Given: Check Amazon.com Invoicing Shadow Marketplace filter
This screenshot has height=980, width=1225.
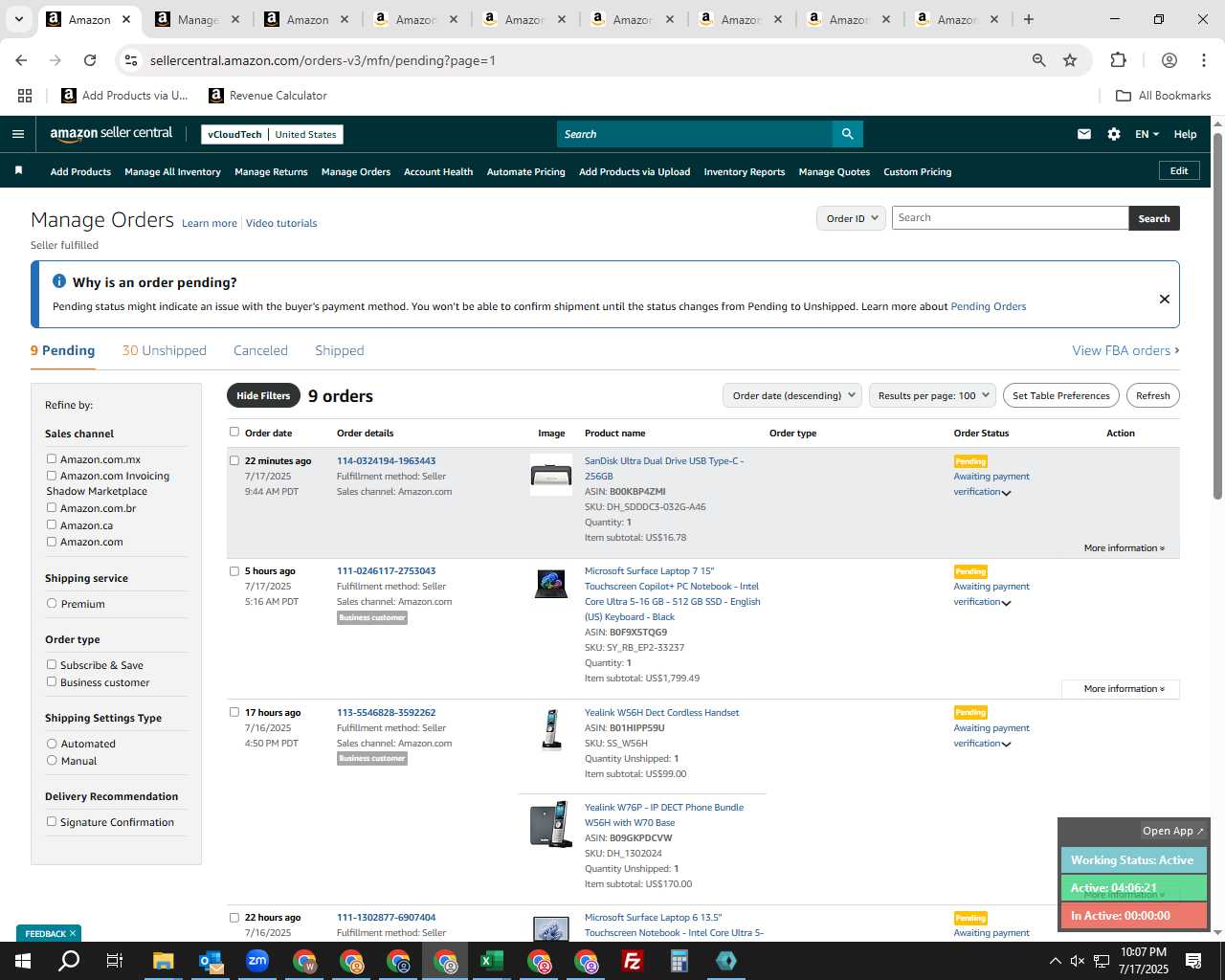Looking at the screenshot, I should point(52,475).
